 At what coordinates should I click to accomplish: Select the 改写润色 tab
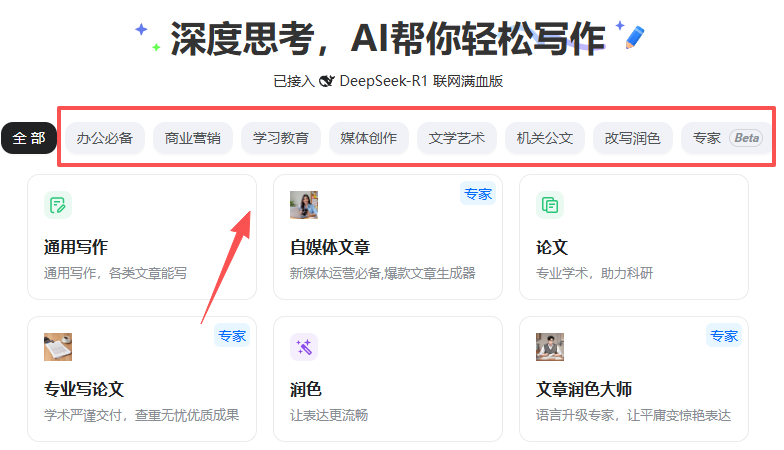click(x=632, y=138)
